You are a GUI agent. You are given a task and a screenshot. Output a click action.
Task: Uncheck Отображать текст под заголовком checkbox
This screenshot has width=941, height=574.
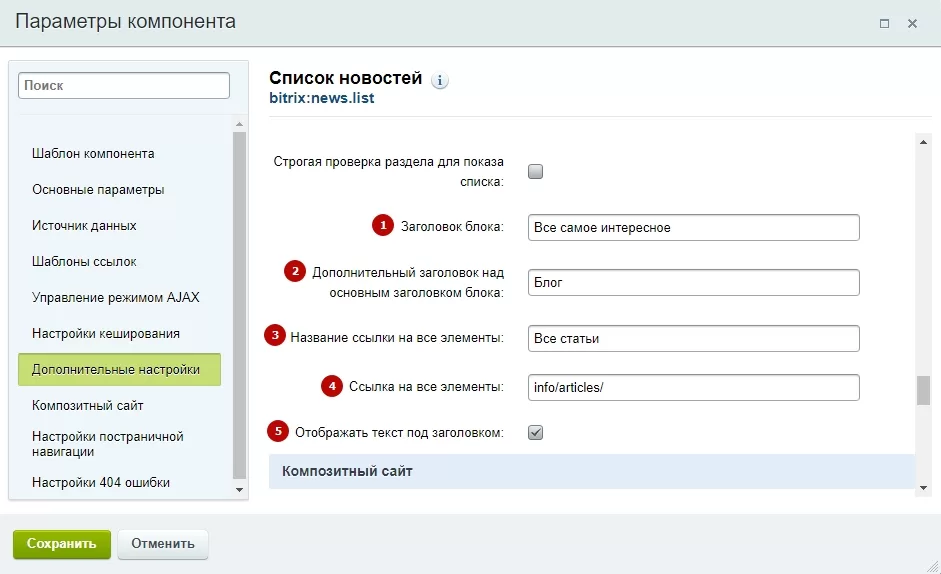pos(535,432)
